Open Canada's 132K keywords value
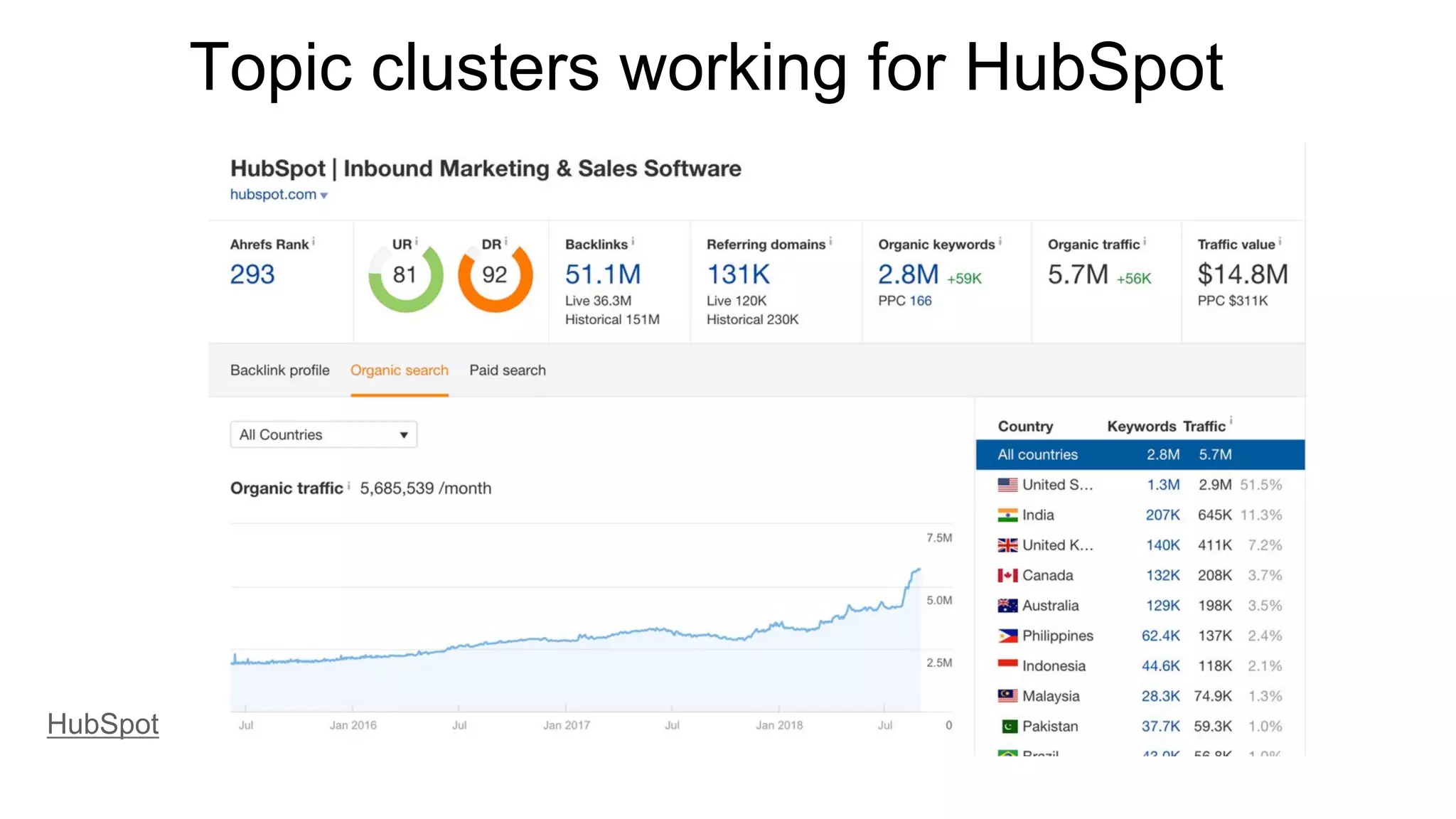The image size is (1456, 819). [1162, 576]
